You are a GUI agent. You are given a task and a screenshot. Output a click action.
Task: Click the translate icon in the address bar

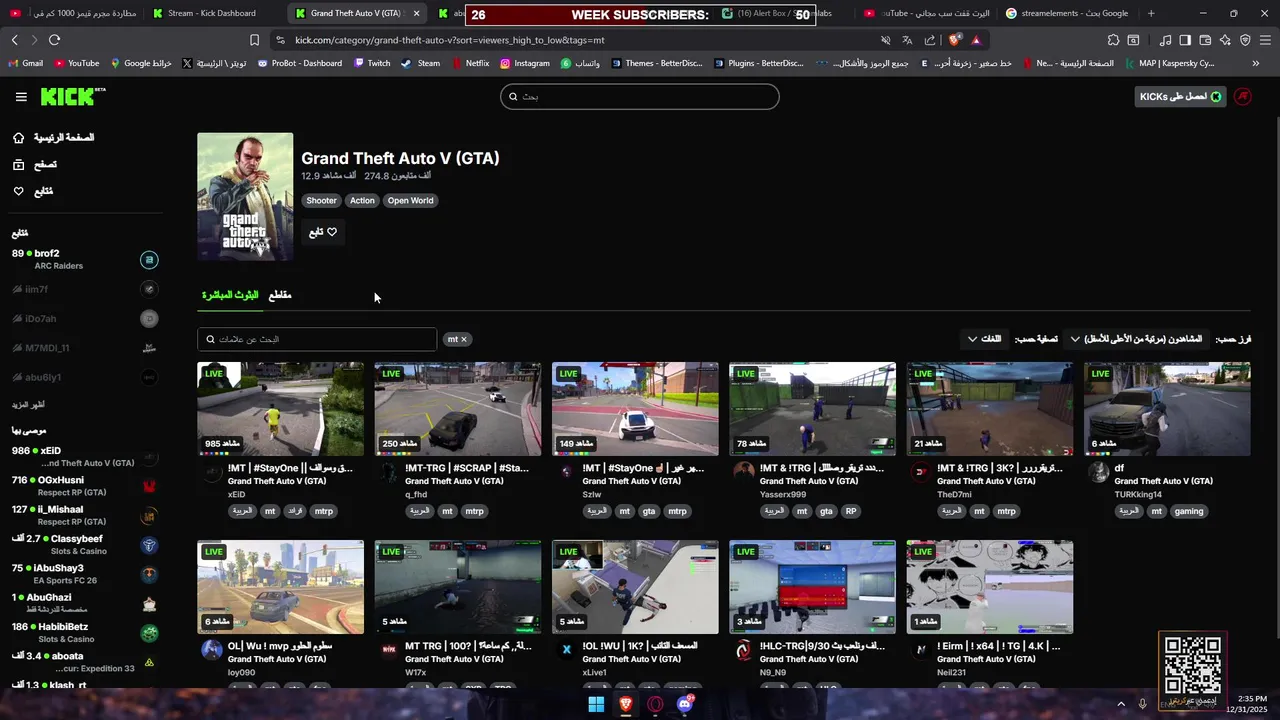(907, 40)
